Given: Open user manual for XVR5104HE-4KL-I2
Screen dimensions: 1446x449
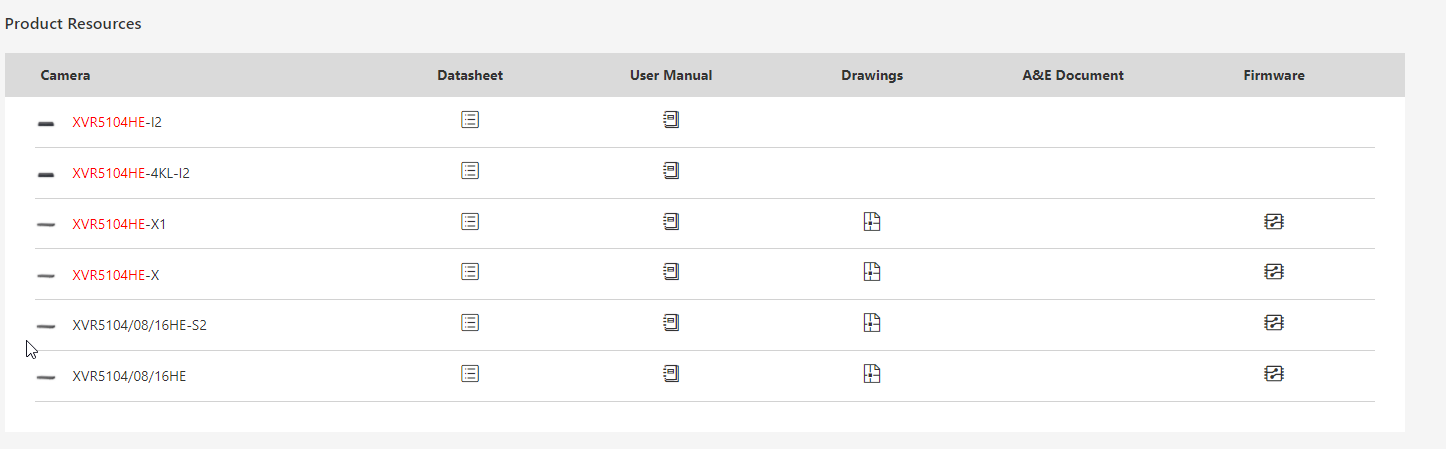Looking at the screenshot, I should pos(671,171).
